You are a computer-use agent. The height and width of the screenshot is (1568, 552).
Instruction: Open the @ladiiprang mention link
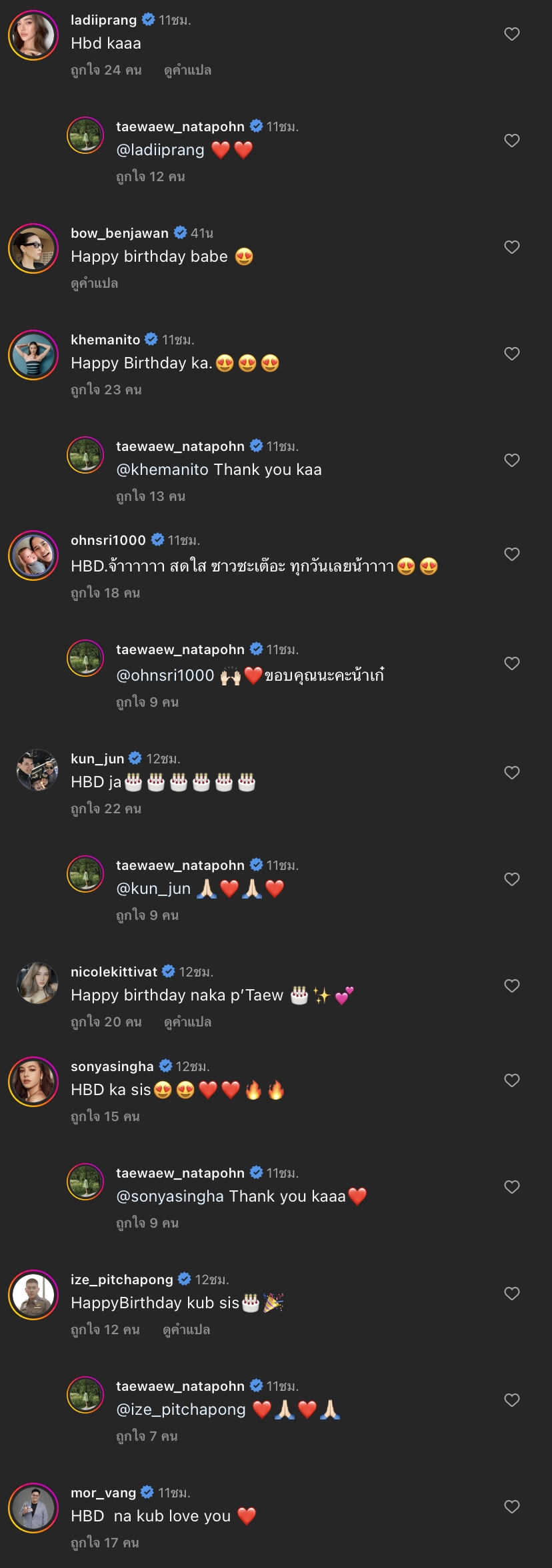click(x=160, y=151)
